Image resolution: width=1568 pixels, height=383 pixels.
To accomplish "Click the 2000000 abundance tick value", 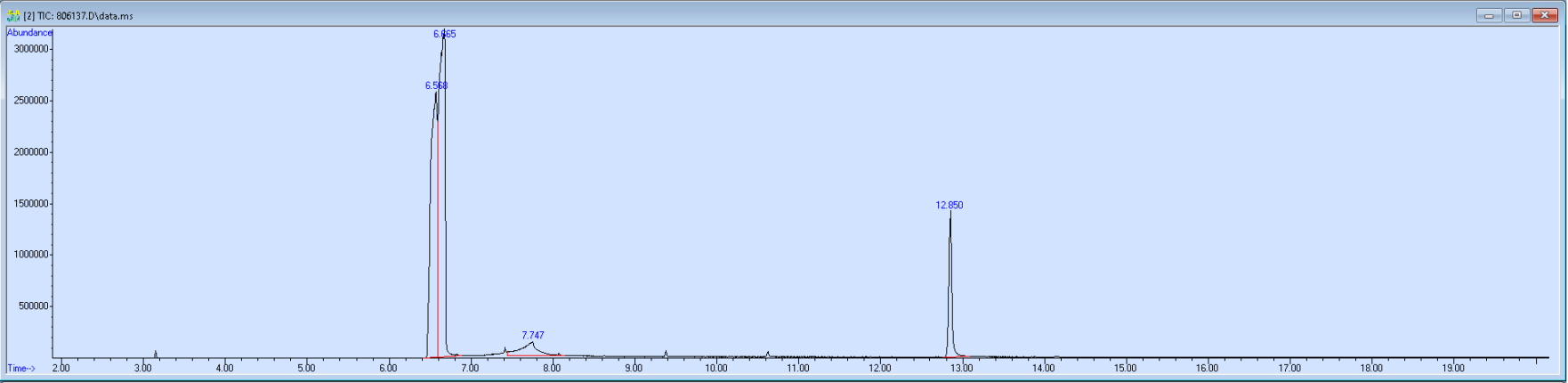I will [x=29, y=152].
